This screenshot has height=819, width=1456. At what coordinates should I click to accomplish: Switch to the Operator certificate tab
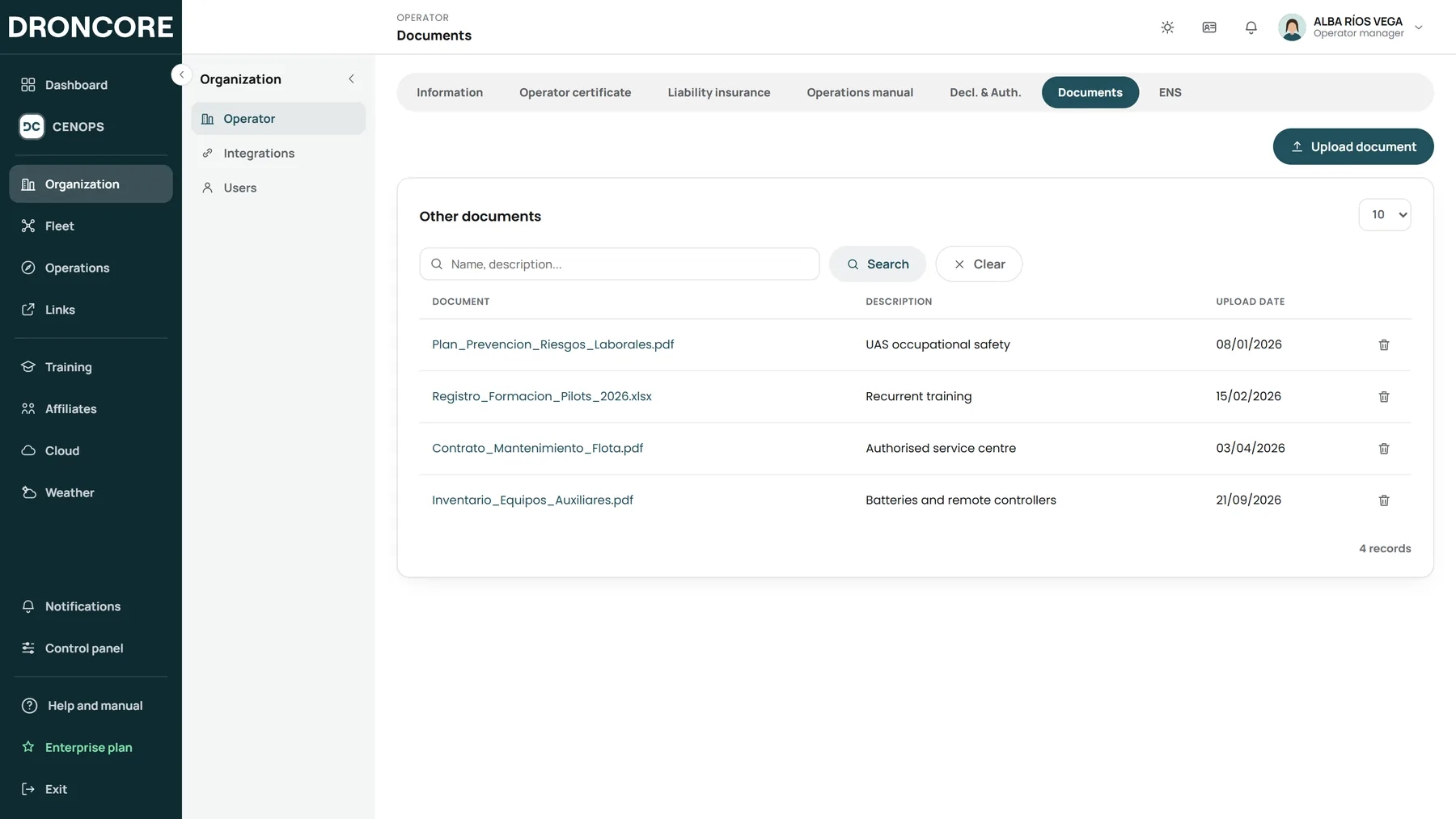(x=575, y=93)
